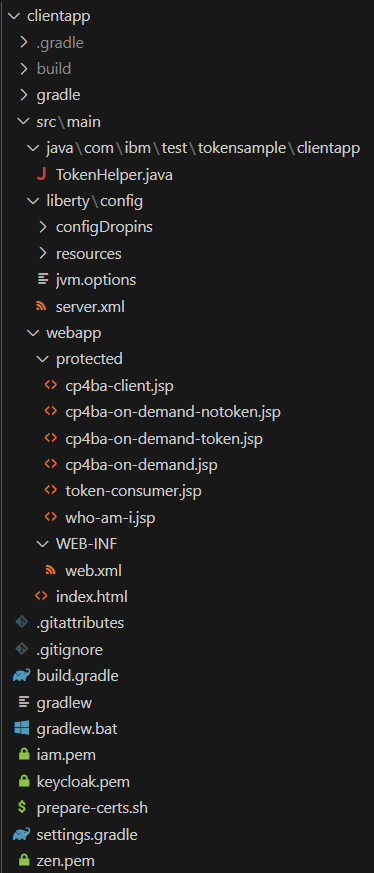Image resolution: width=374 pixels, height=873 pixels.
Task: Expand the .gradle folder chevron
Action: click(23, 42)
